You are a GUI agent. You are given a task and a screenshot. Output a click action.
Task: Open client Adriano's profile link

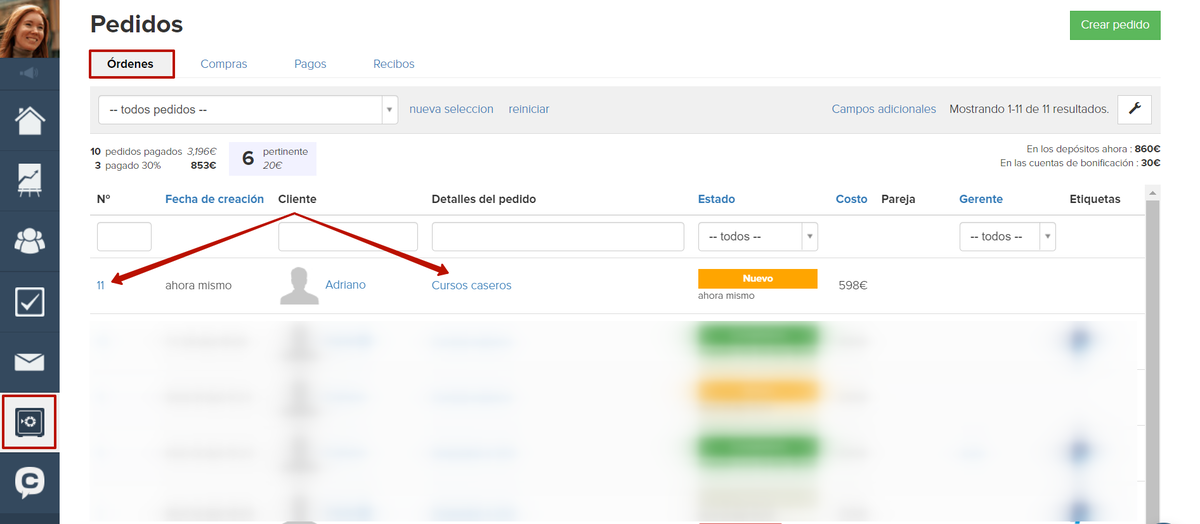(x=345, y=285)
